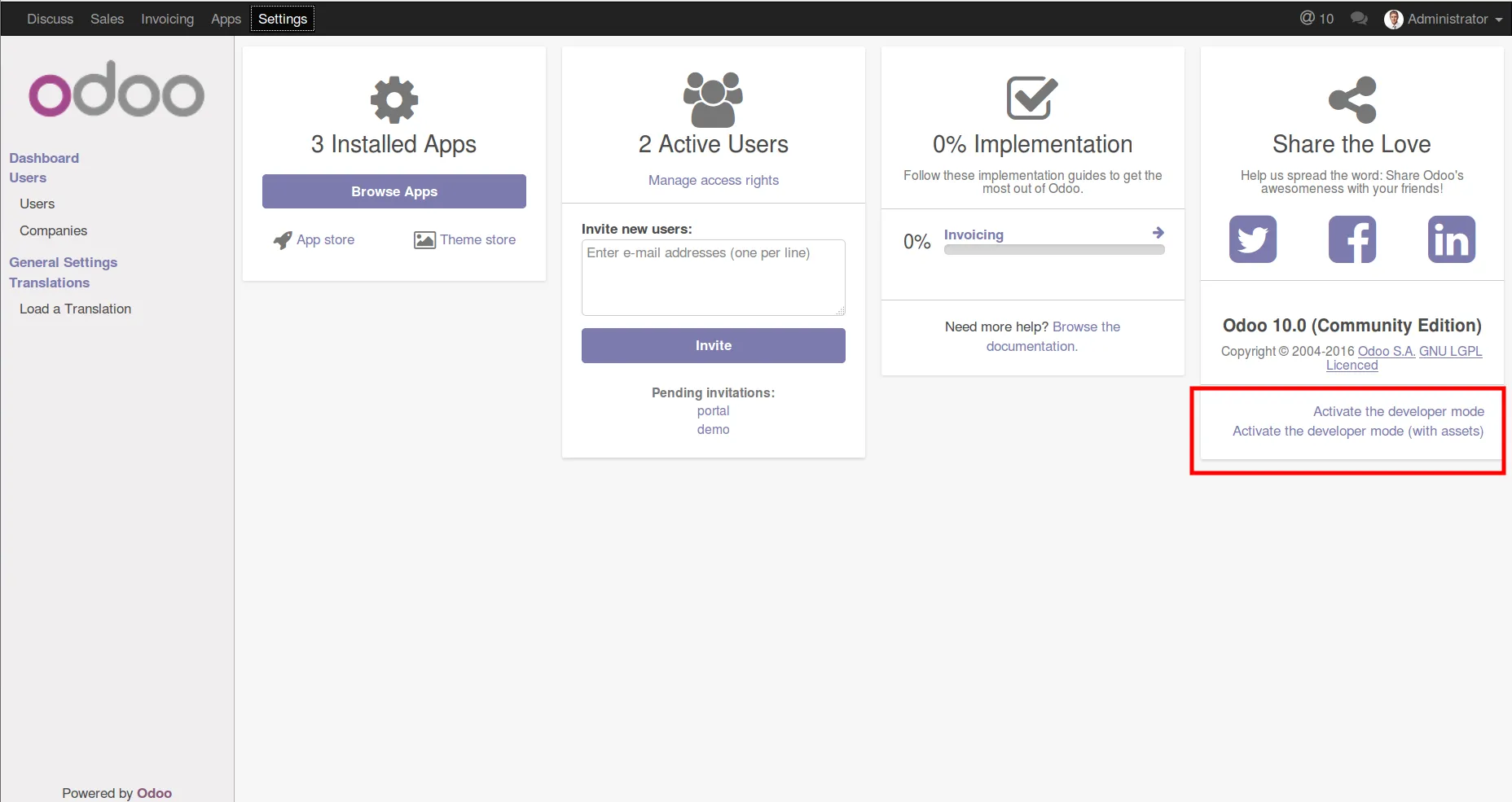
Task: Open the @ 10 mentions counter
Action: pyautogui.click(x=1316, y=18)
